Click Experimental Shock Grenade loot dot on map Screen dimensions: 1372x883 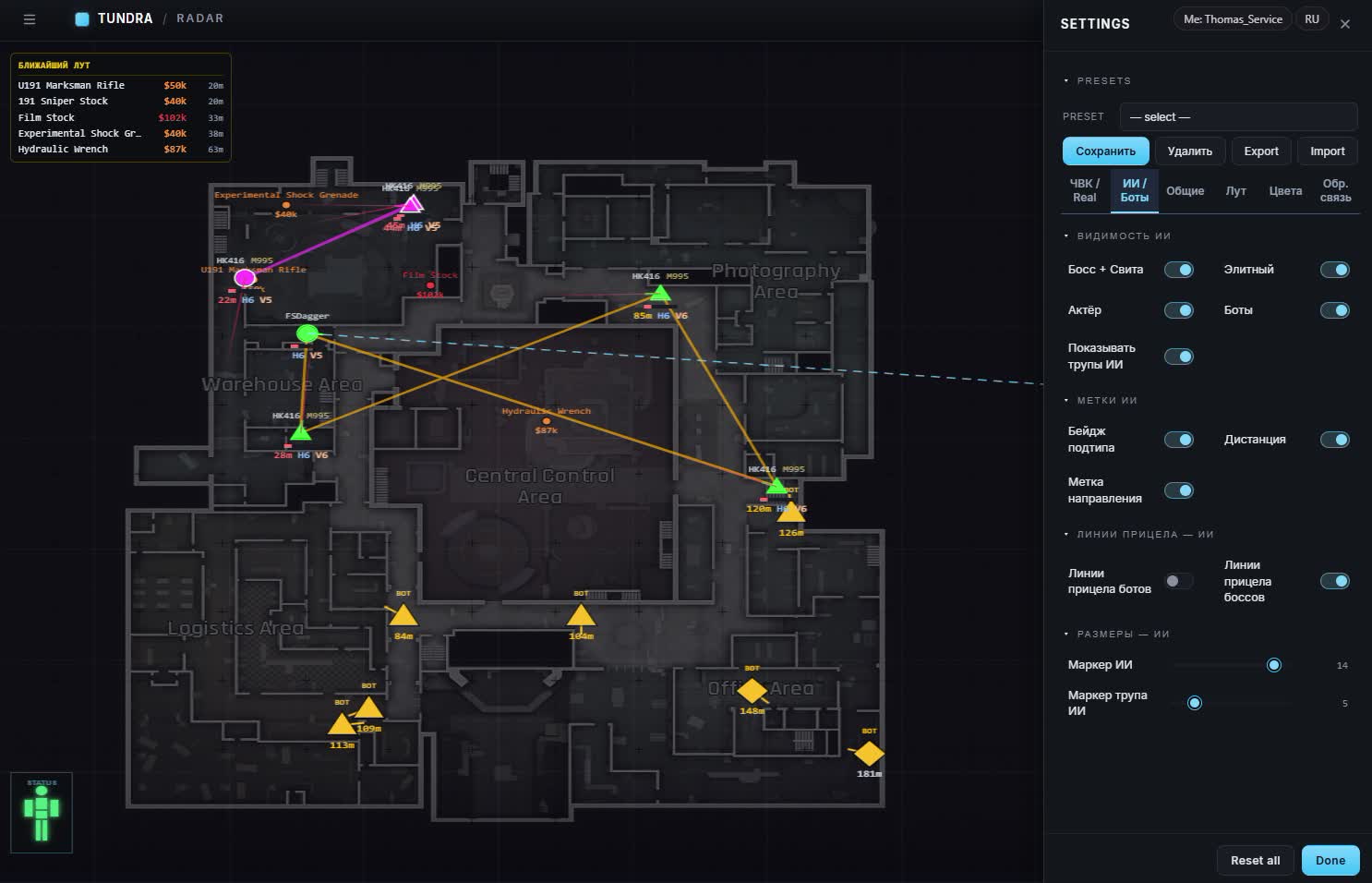point(286,205)
